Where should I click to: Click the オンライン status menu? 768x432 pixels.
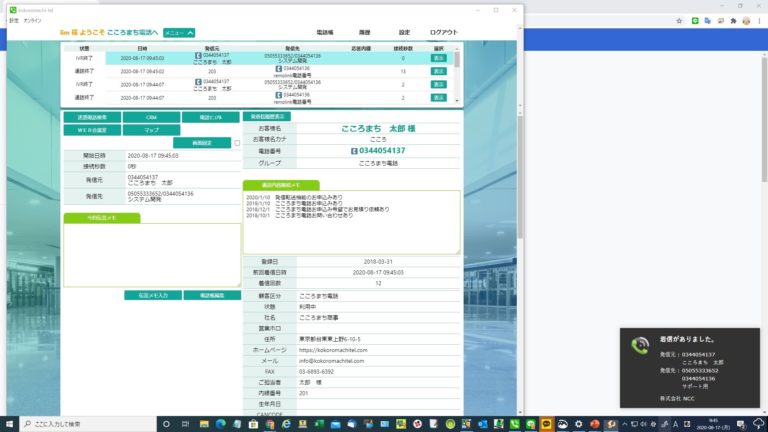point(32,21)
